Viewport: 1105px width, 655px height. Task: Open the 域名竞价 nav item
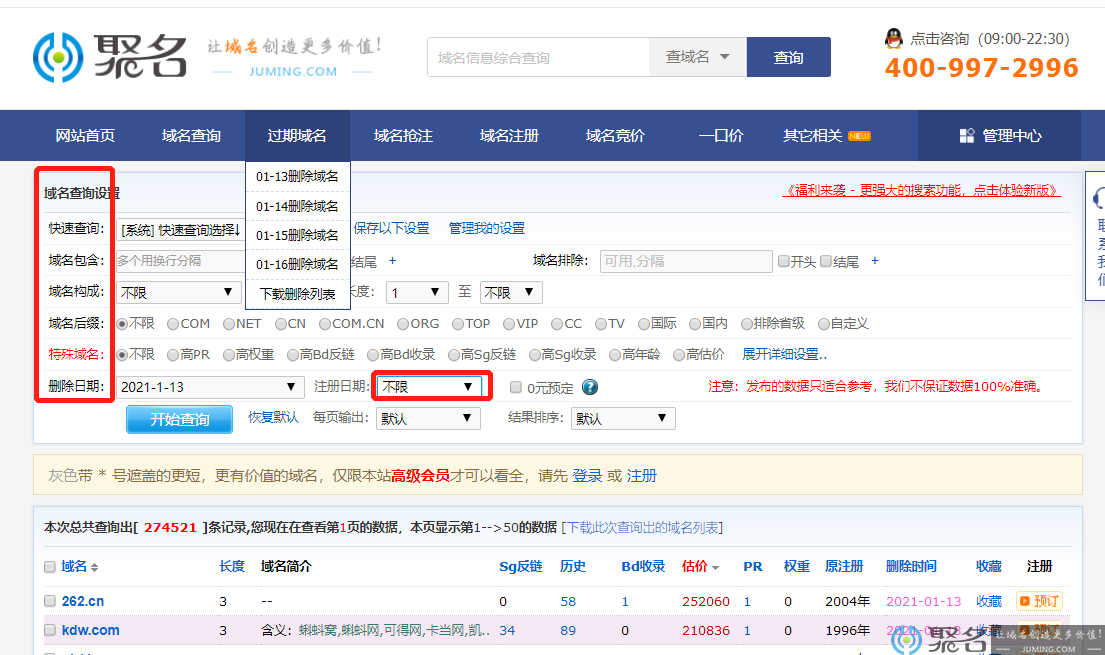pos(615,135)
